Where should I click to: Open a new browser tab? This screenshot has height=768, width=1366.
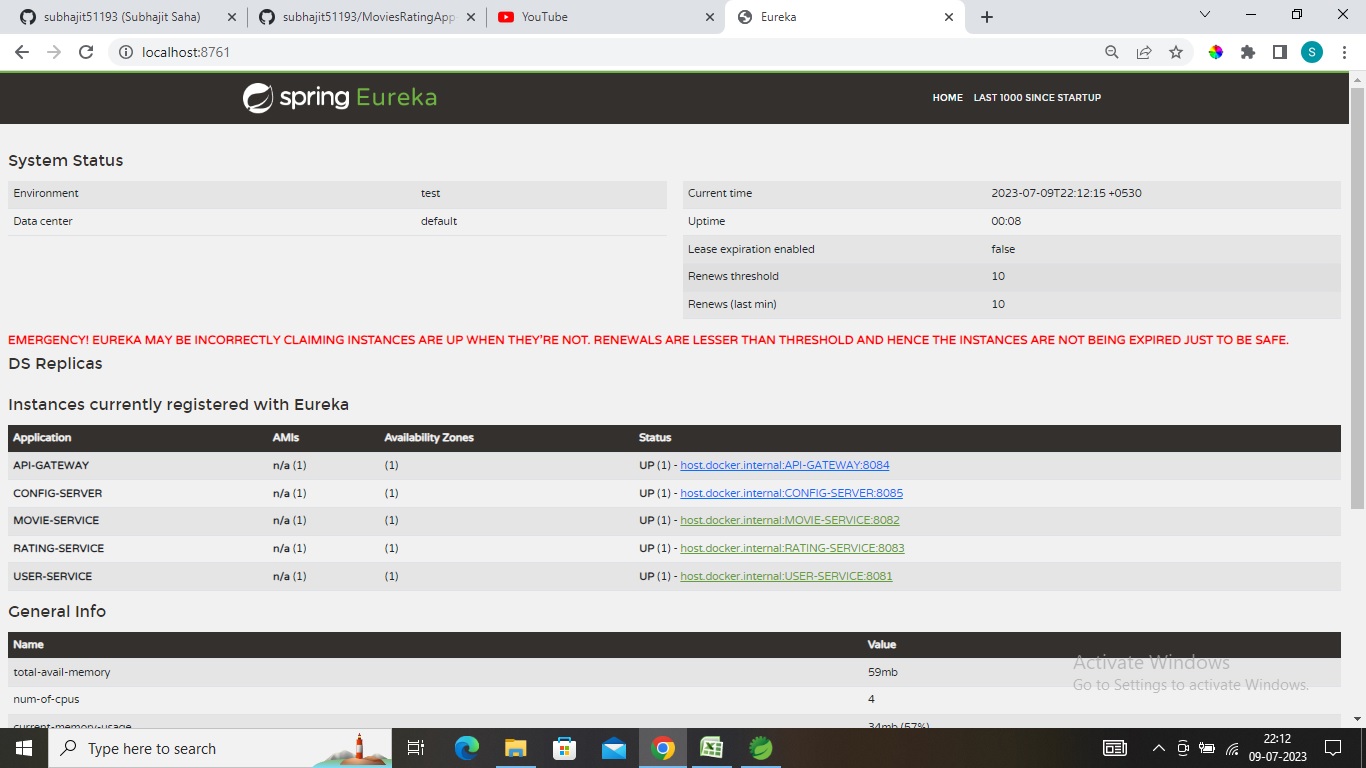[x=987, y=17]
